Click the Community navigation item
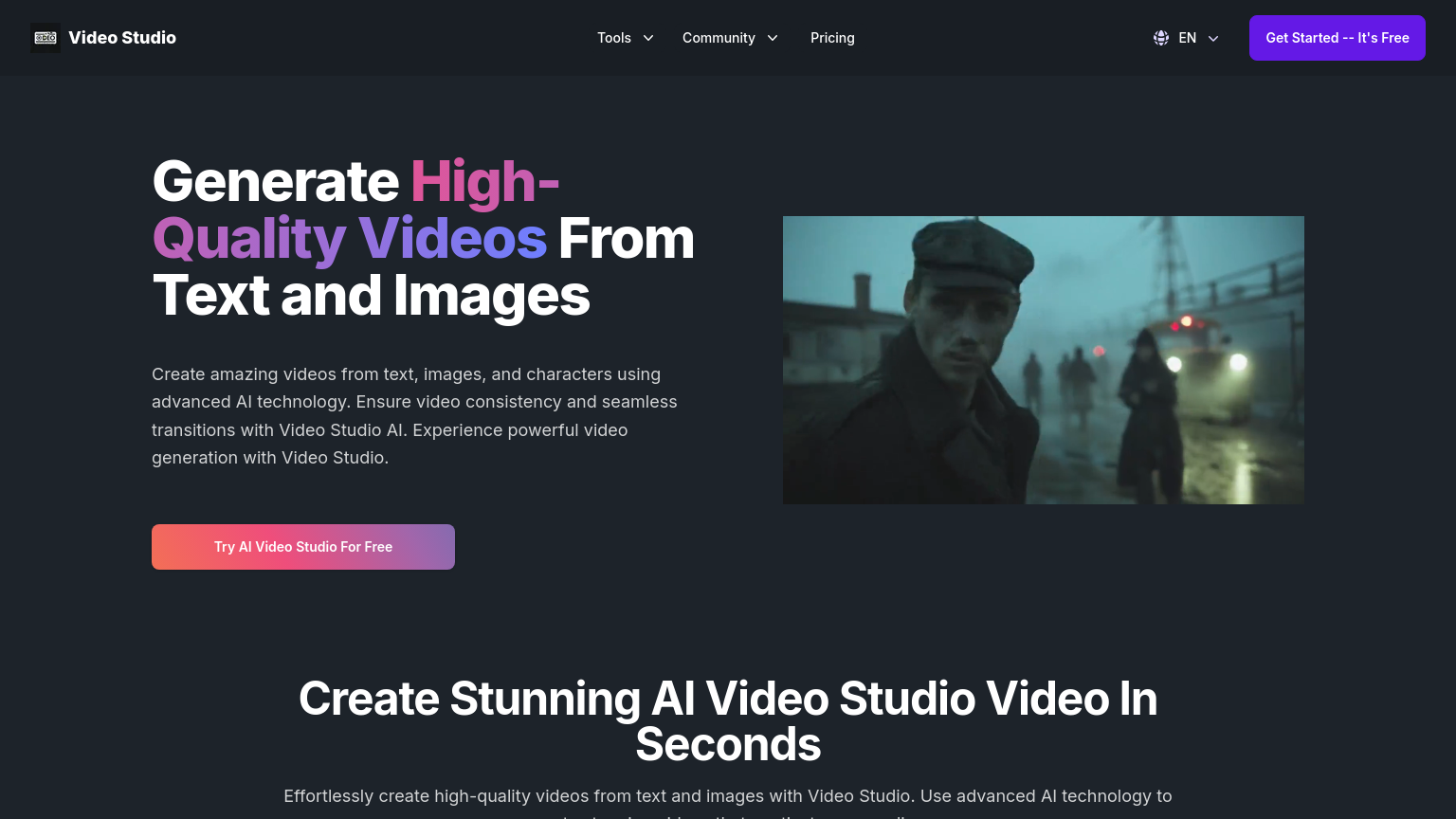This screenshot has height=819, width=1456. [x=719, y=38]
